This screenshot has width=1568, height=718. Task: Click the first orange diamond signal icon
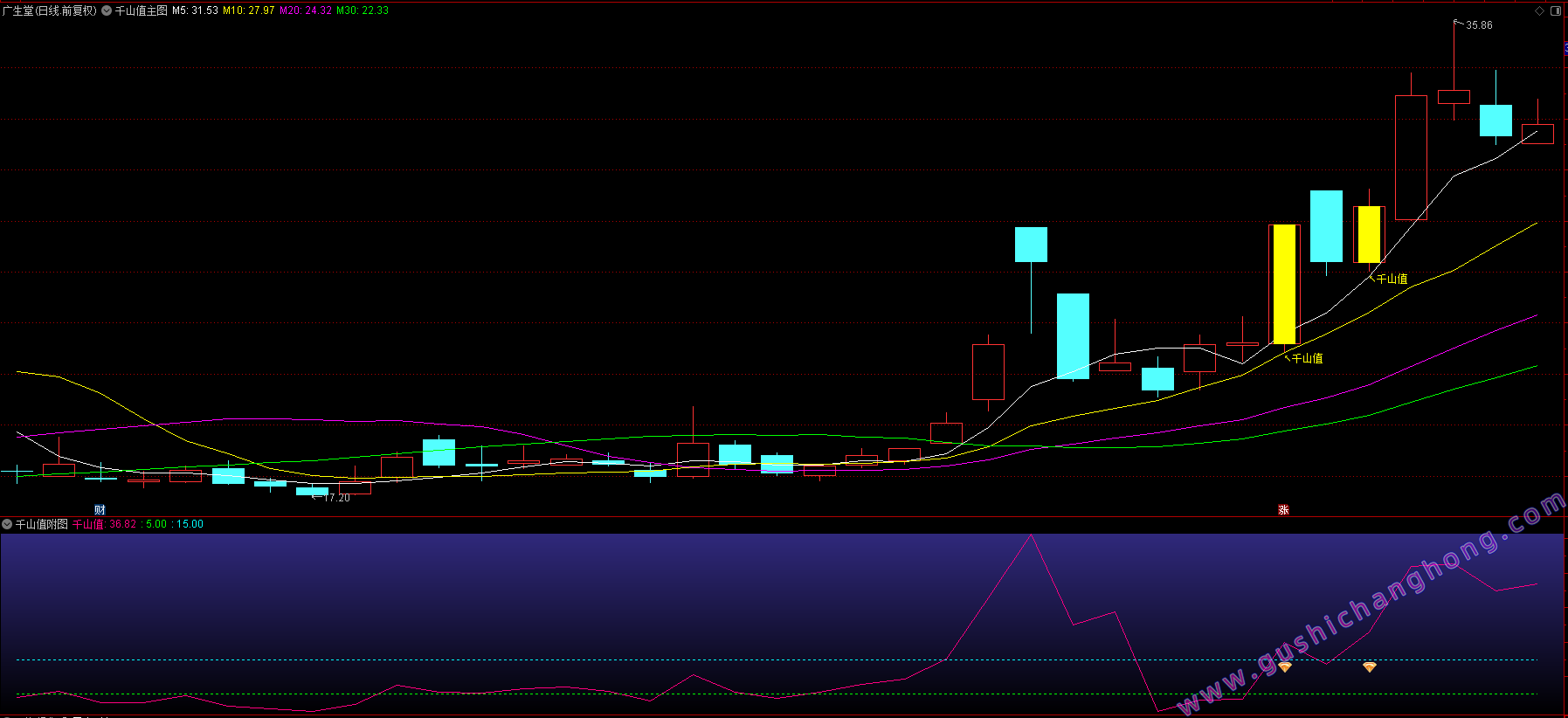point(1284,667)
